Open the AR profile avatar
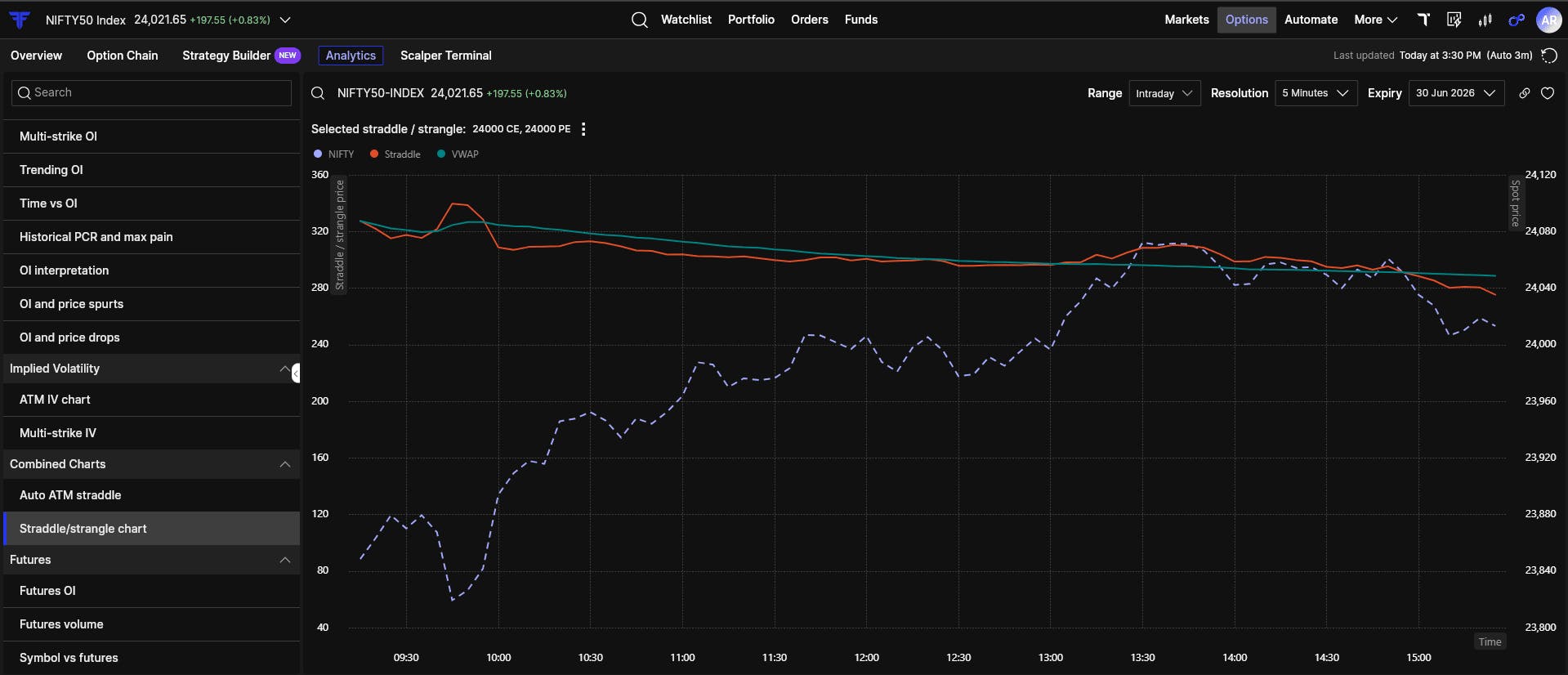This screenshot has height=675, width=1568. (x=1549, y=20)
